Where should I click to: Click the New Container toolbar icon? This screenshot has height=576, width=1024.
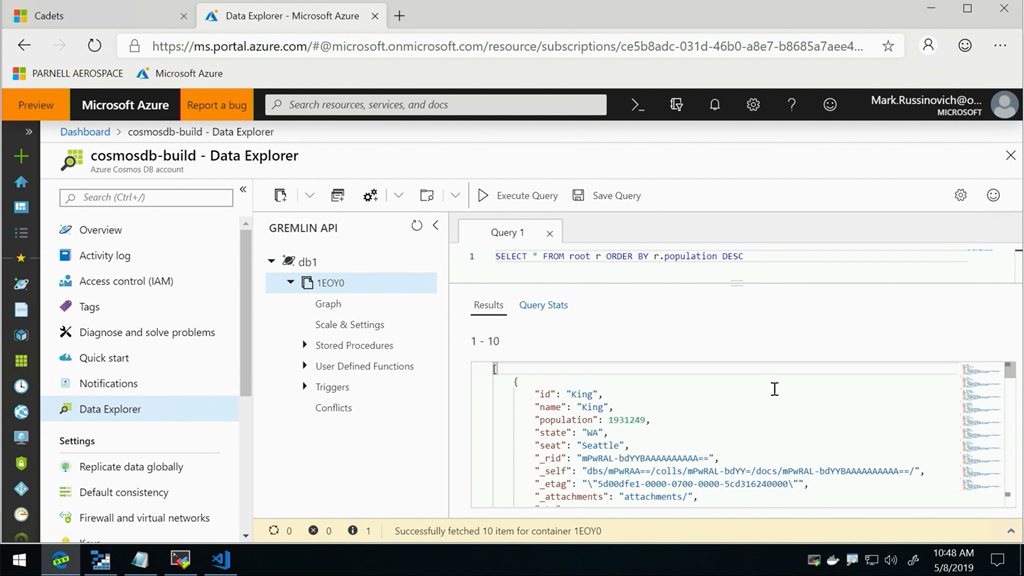pyautogui.click(x=281, y=196)
